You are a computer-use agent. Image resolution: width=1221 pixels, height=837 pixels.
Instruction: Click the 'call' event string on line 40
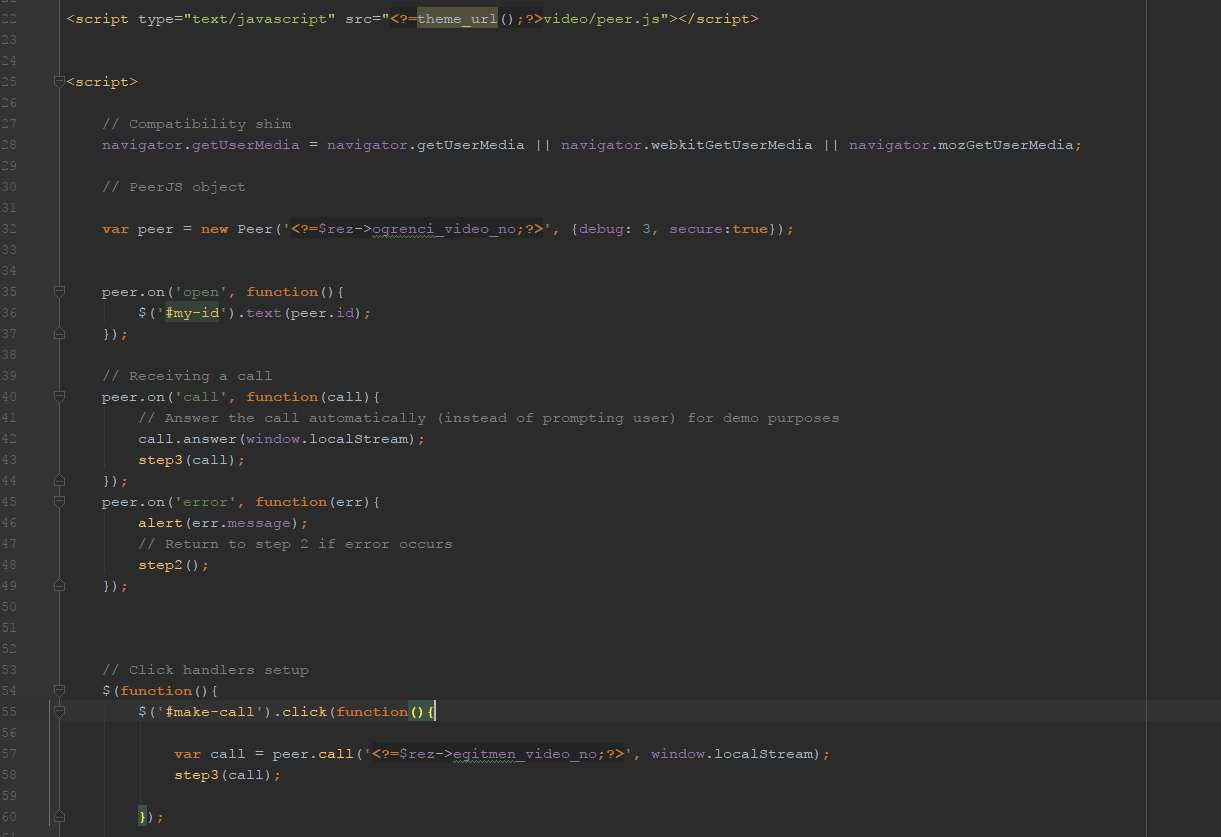pos(201,397)
